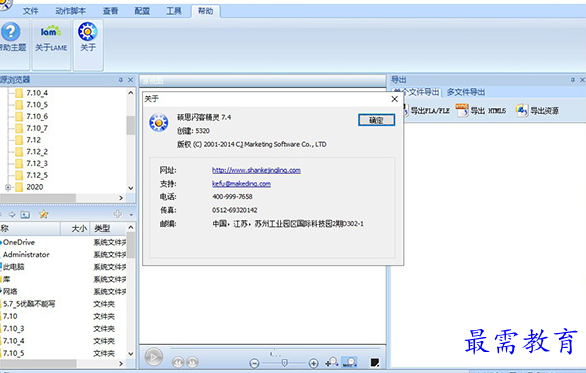Open the 工具 menu
586x373 pixels.
tap(174, 11)
